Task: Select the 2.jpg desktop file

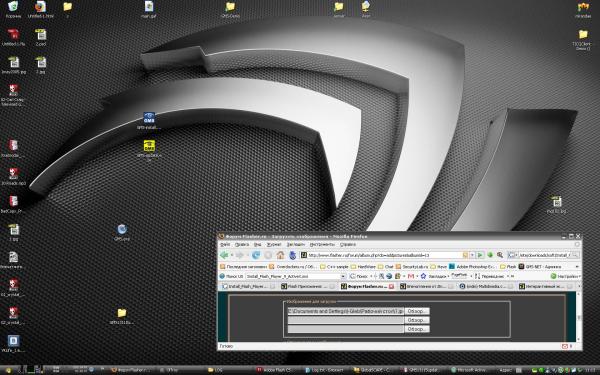Action: (41, 65)
